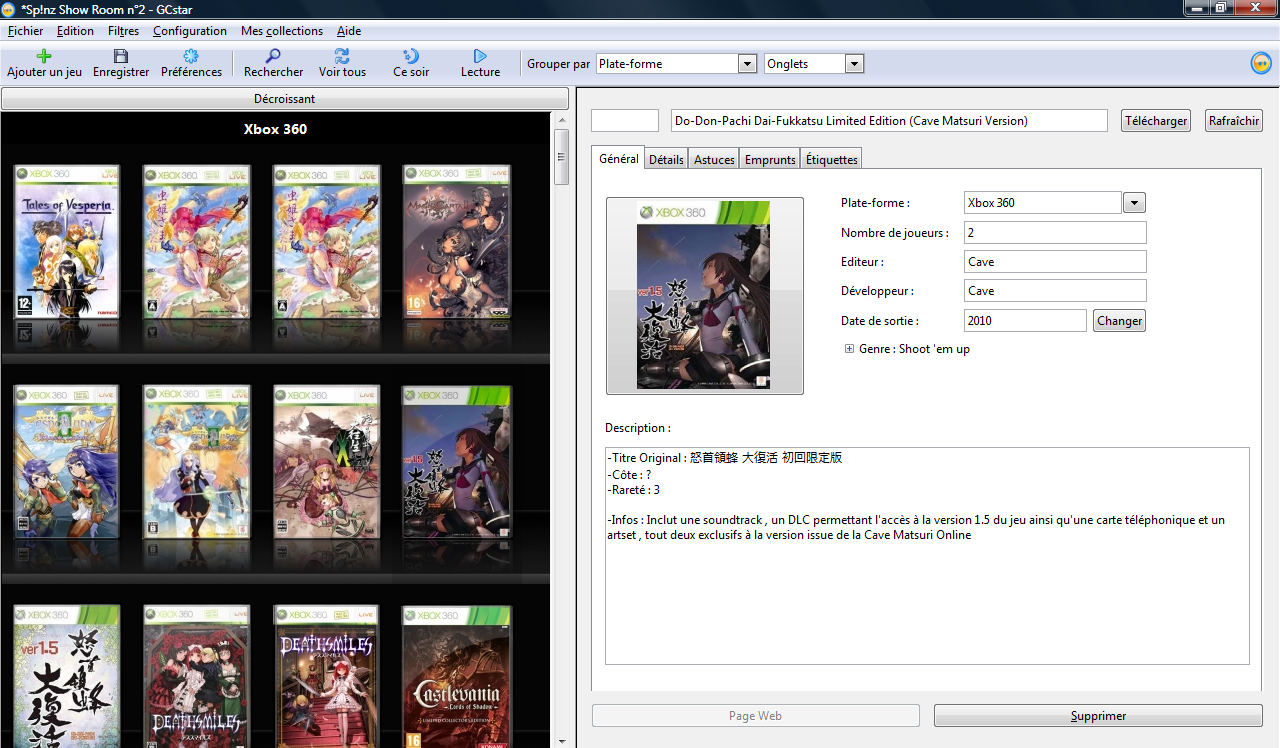The width and height of the screenshot is (1280, 748).
Task: Click the Ajouter un jeu toolbar icon
Action: click(x=44, y=56)
